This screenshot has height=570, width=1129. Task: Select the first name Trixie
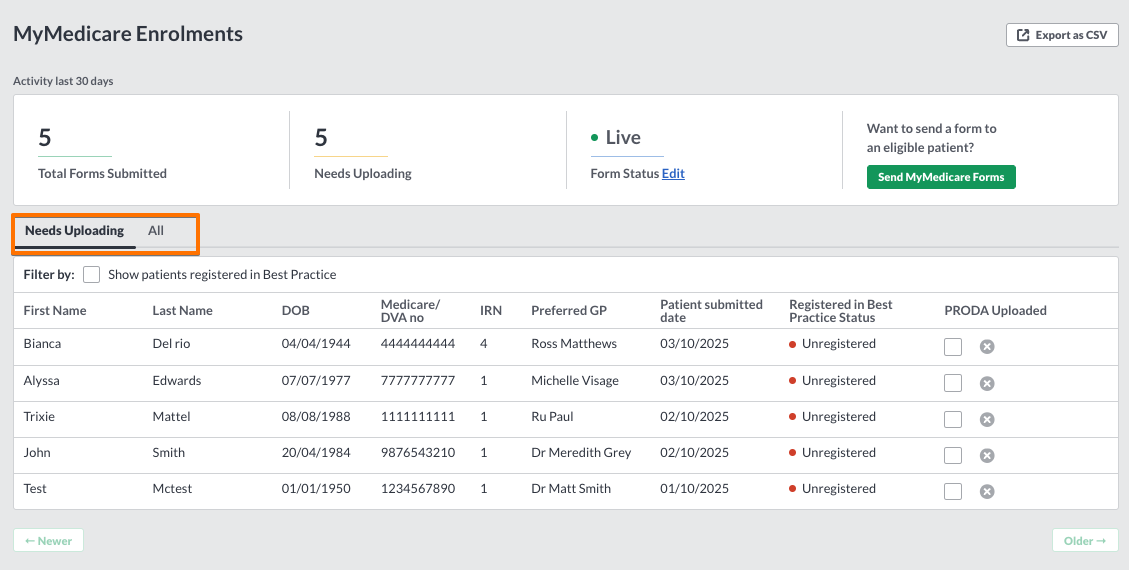(x=39, y=417)
